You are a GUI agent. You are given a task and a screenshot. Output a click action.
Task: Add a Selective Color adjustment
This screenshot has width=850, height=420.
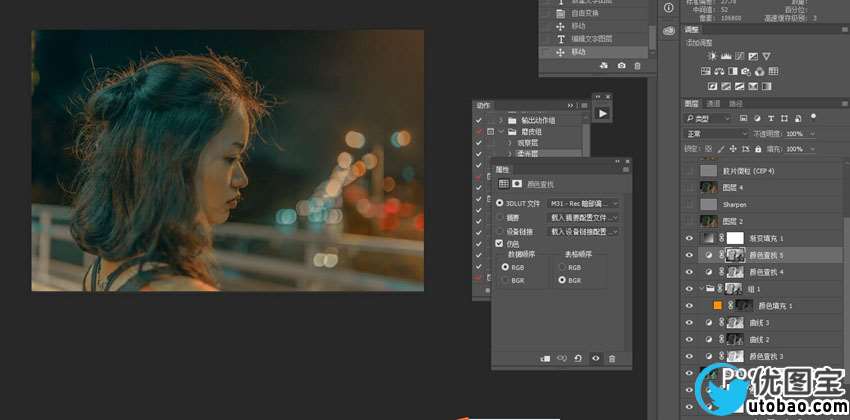753,87
